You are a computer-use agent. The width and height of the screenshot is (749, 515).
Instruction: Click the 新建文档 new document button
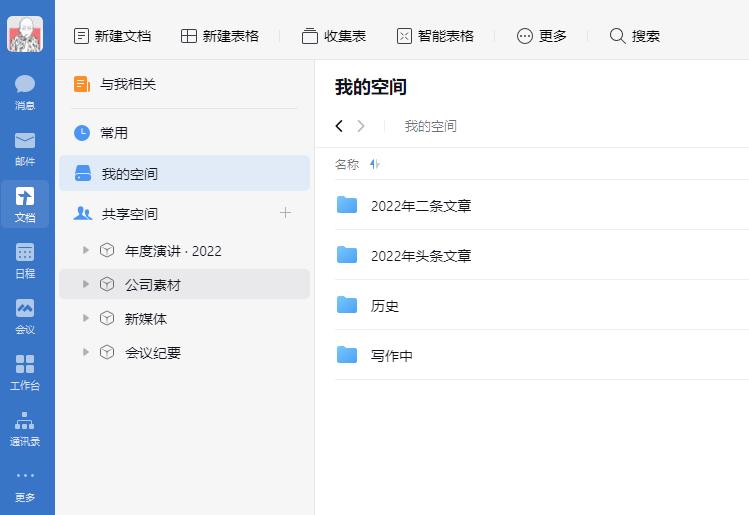(113, 36)
